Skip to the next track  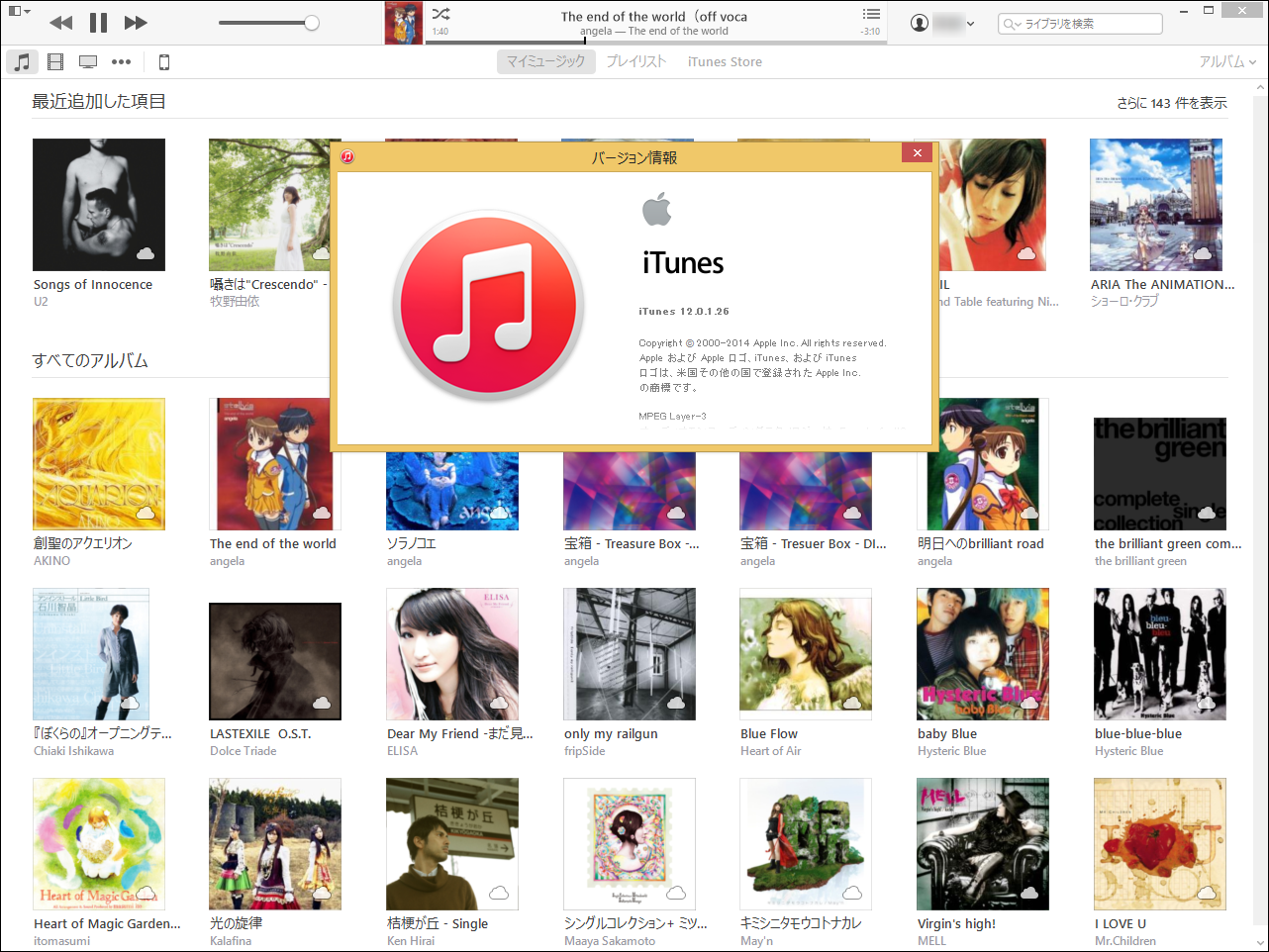tap(135, 22)
